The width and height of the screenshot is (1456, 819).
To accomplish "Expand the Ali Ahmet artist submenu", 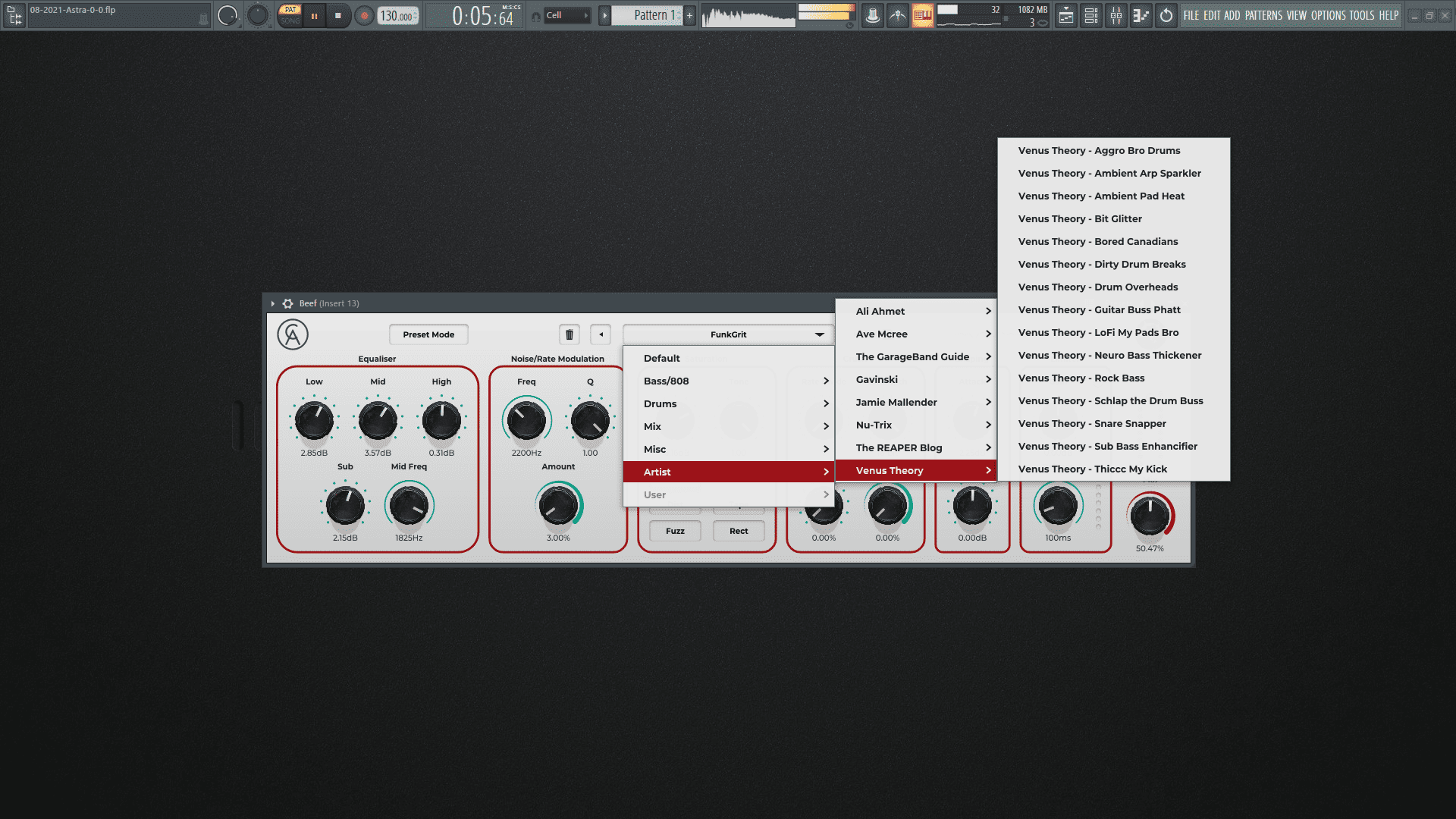I will (x=916, y=311).
